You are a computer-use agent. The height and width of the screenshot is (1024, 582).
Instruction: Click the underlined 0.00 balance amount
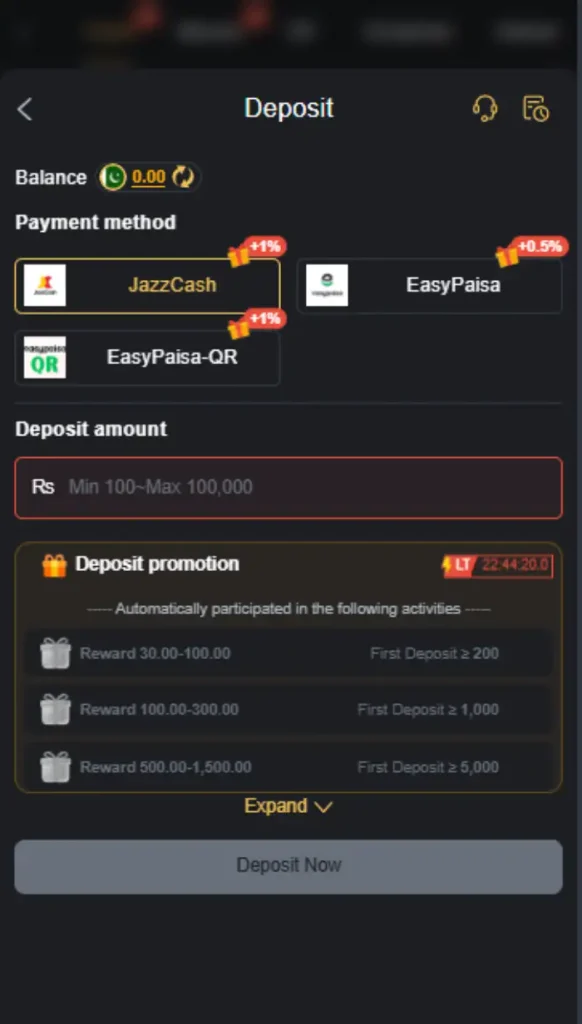click(149, 177)
